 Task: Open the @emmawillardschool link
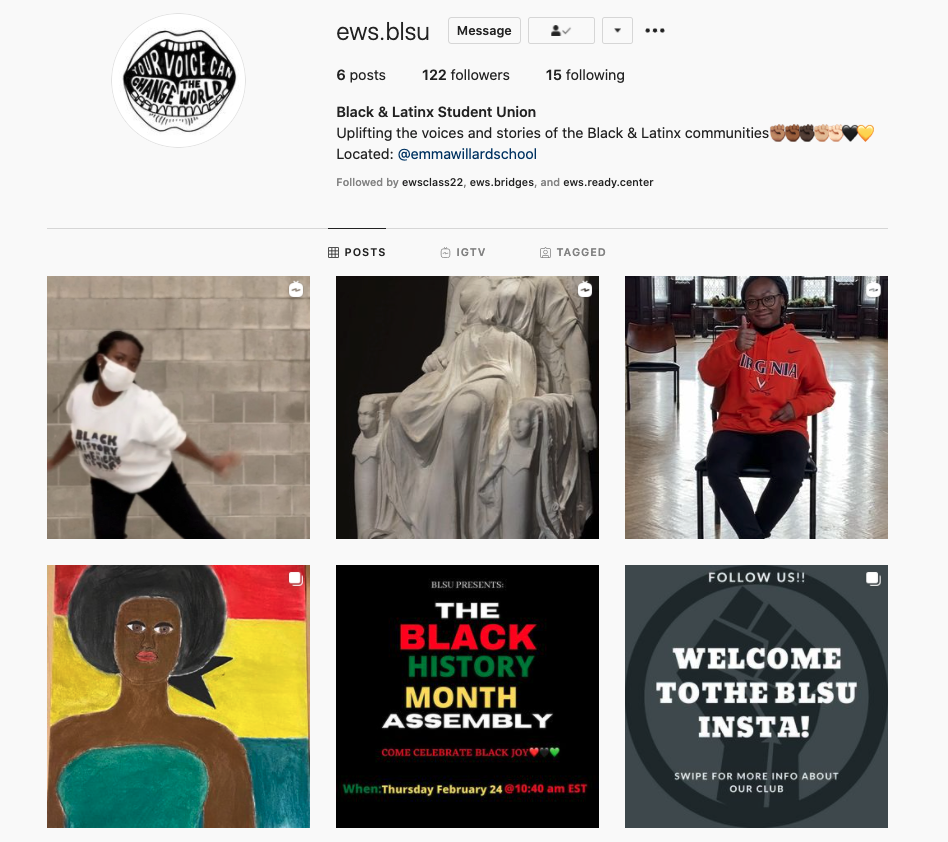pos(467,154)
